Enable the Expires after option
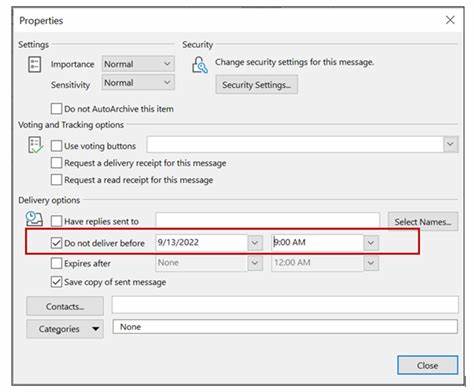 [x=56, y=263]
